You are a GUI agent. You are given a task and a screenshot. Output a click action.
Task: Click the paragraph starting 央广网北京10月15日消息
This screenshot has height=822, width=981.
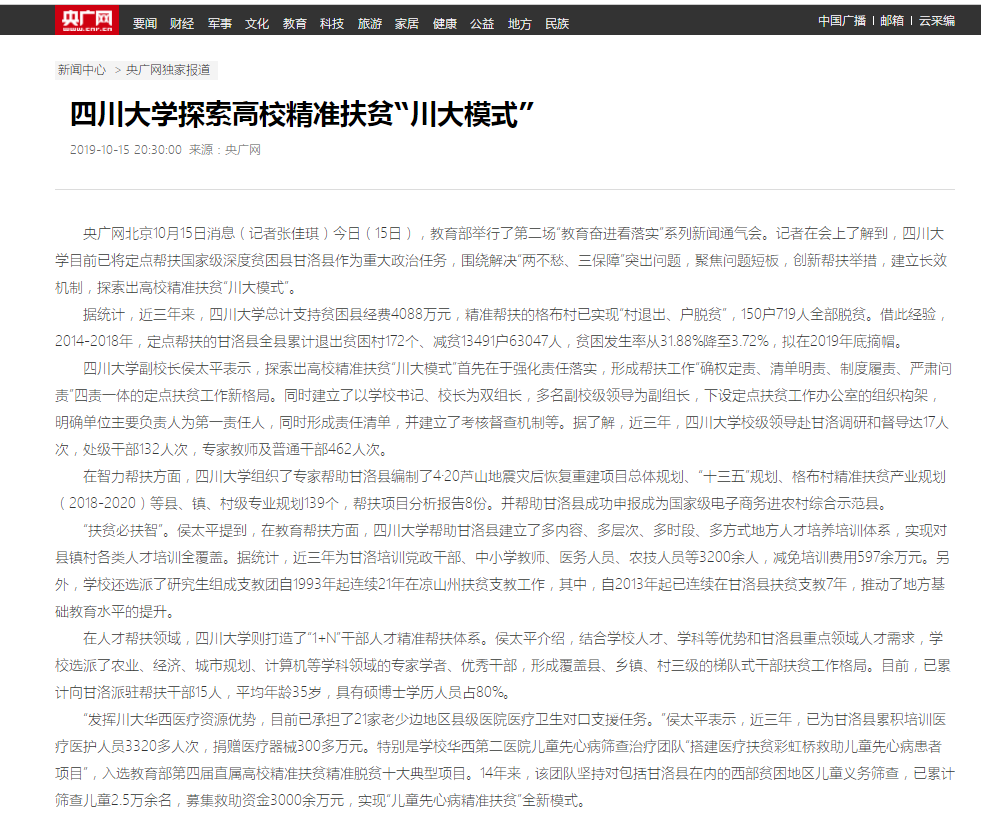[501, 260]
